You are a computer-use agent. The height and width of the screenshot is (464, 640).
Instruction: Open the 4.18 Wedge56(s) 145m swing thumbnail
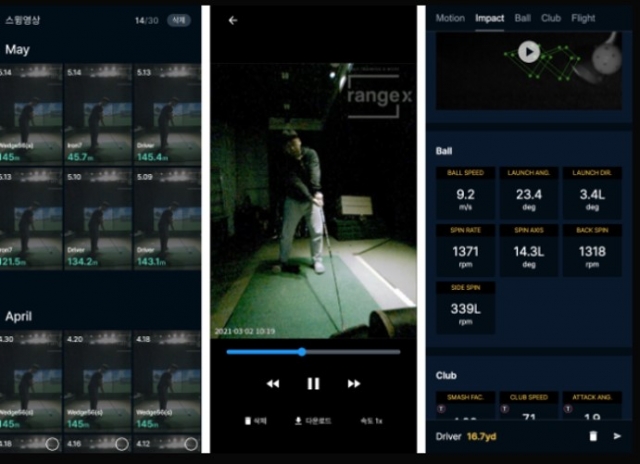167,381
